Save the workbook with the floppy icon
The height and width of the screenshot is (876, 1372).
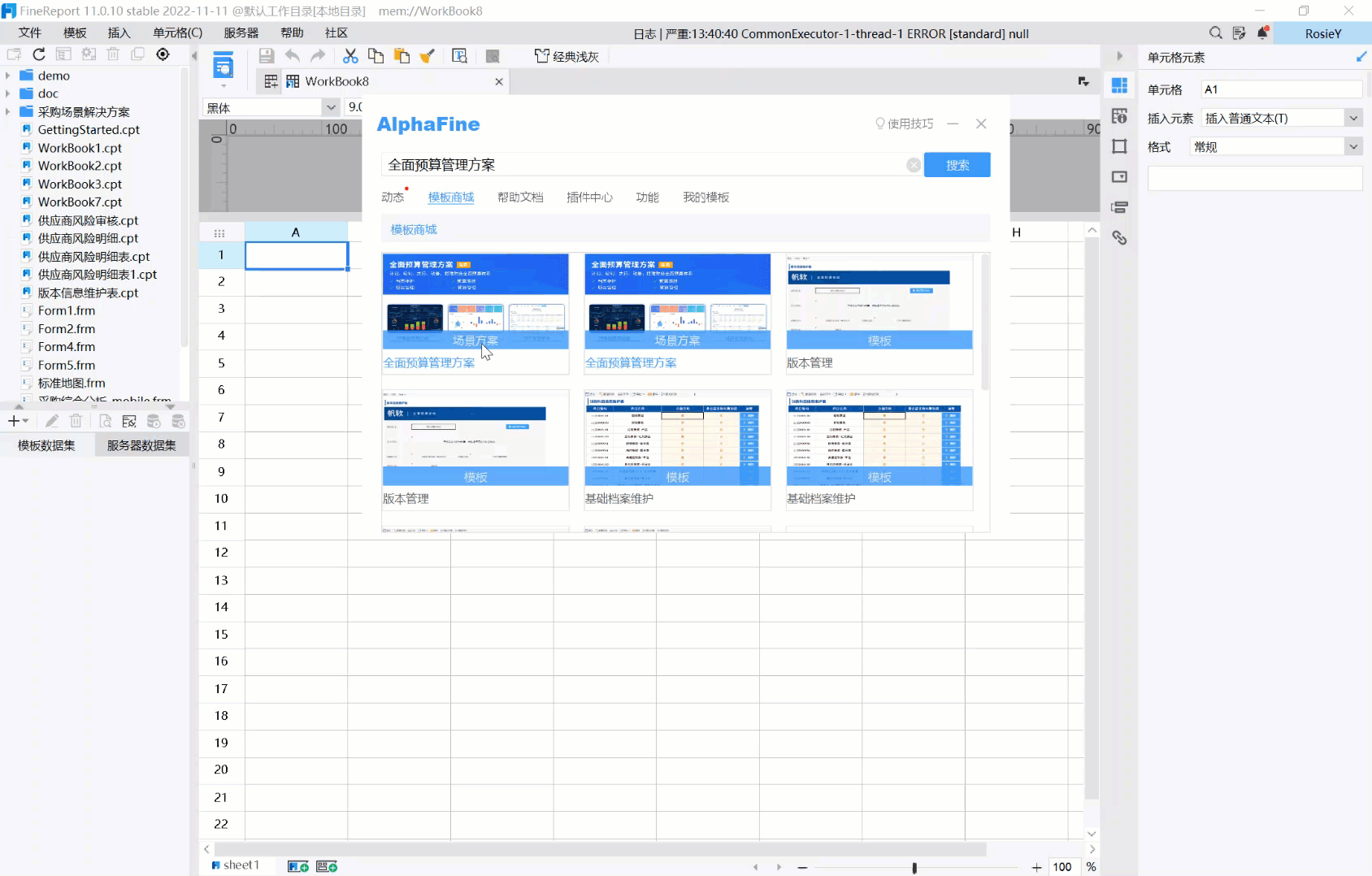click(266, 56)
